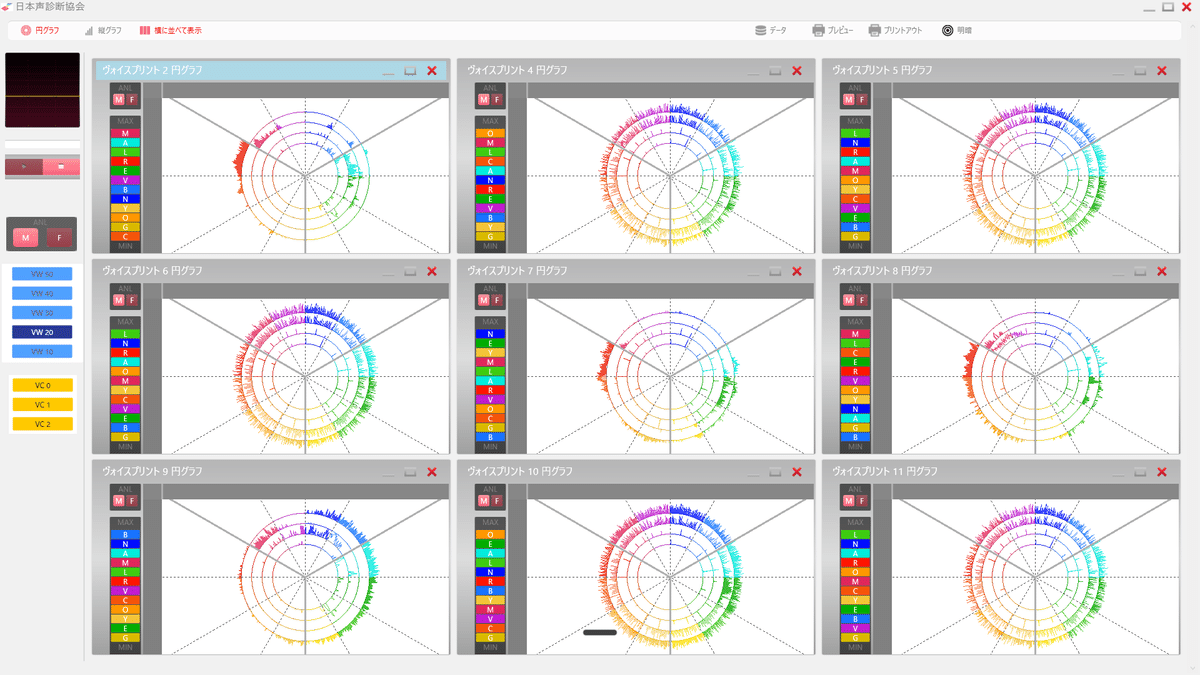
Task: Play the recording in the left sidebar
Action: coord(23,167)
